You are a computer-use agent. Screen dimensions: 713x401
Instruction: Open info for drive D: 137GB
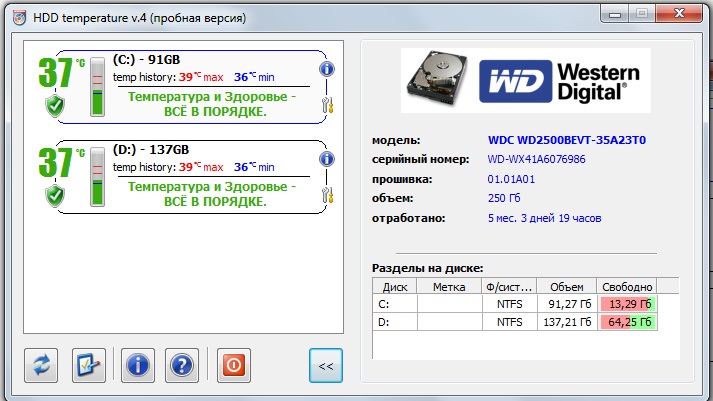point(326,159)
